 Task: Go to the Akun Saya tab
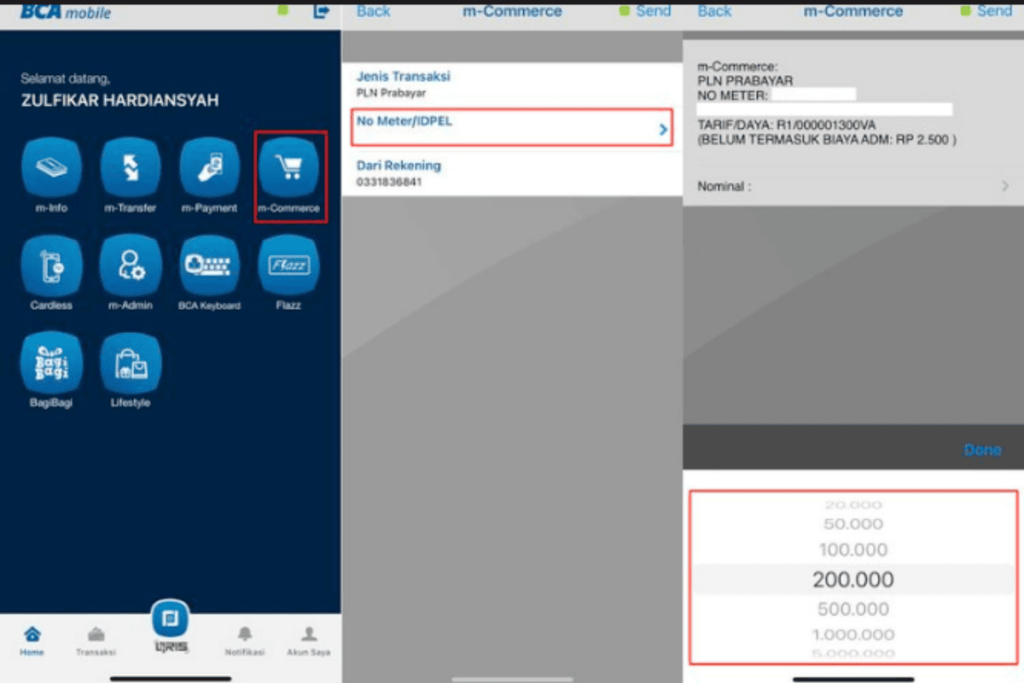pyautogui.click(x=309, y=640)
